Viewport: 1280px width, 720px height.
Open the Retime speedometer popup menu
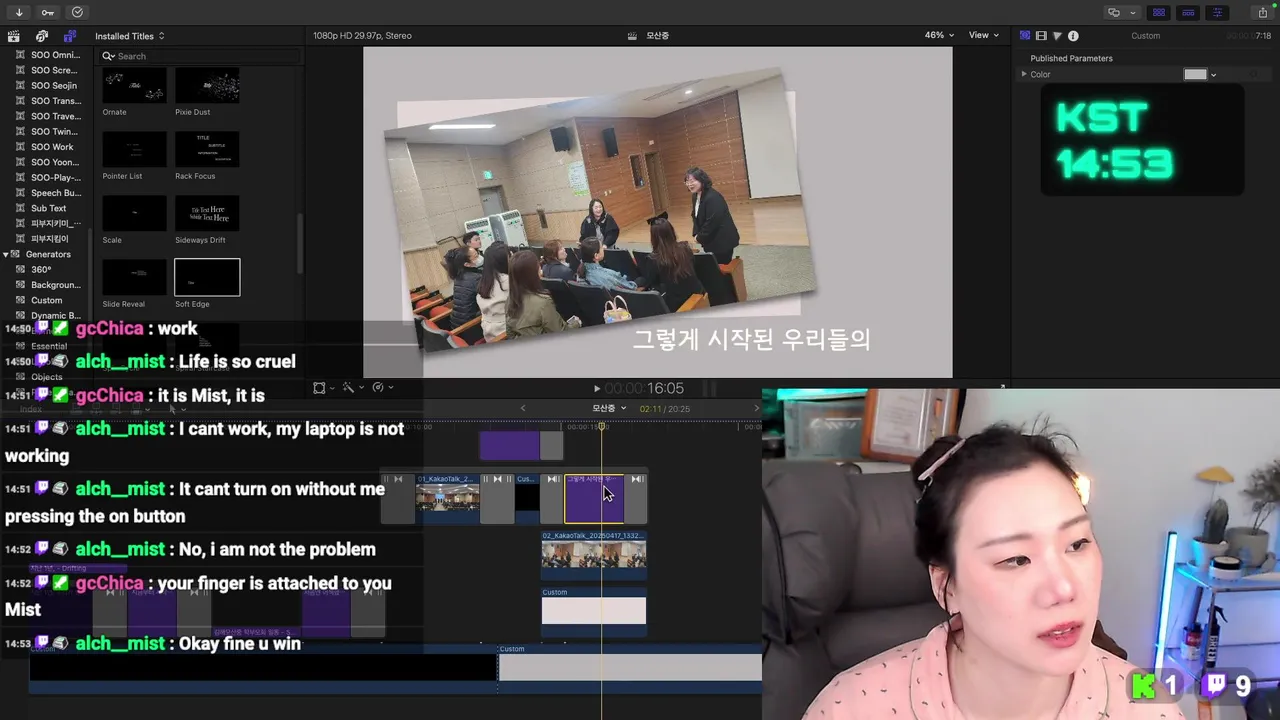382,388
